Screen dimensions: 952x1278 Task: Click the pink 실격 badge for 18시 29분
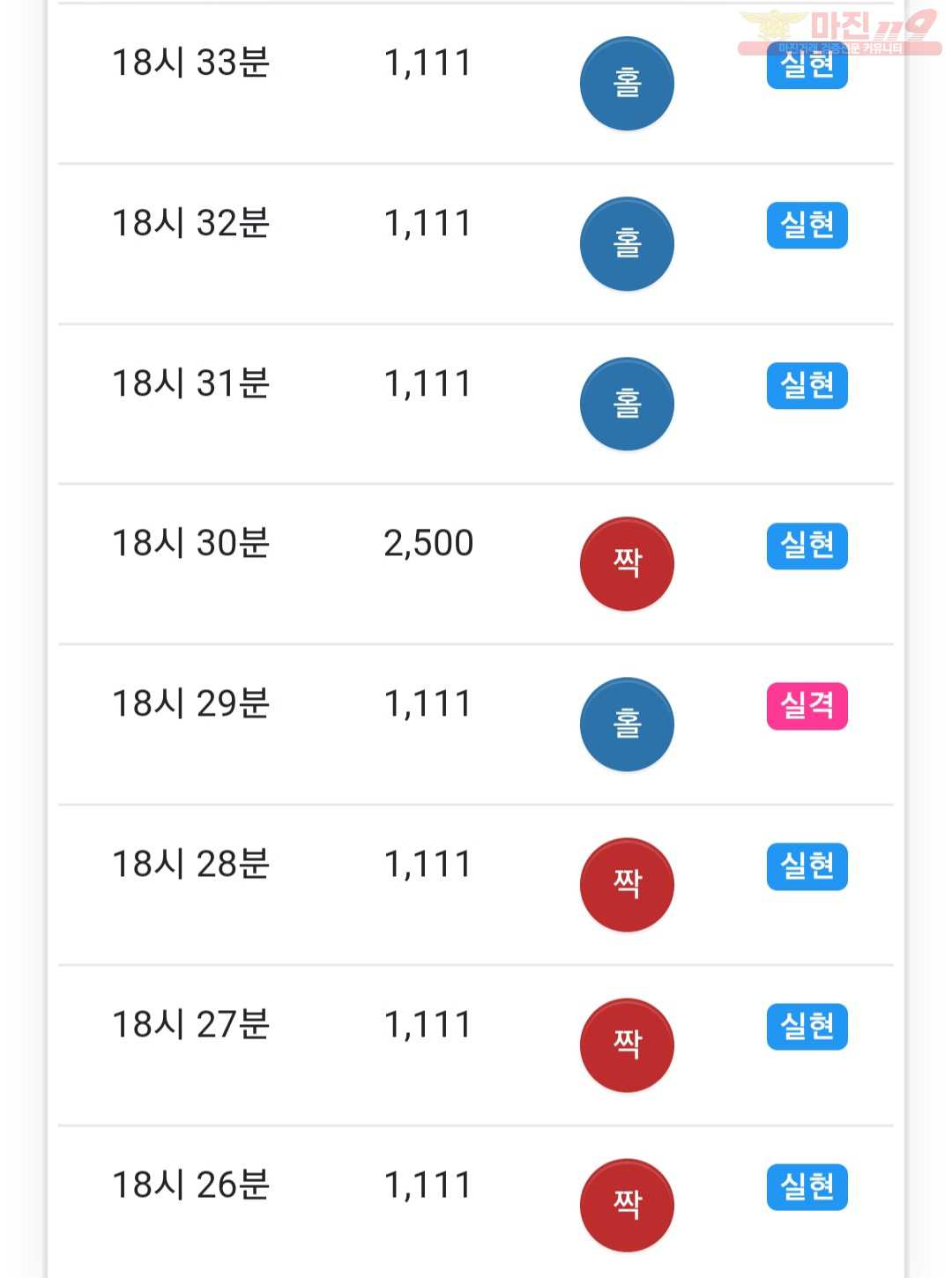click(x=807, y=706)
